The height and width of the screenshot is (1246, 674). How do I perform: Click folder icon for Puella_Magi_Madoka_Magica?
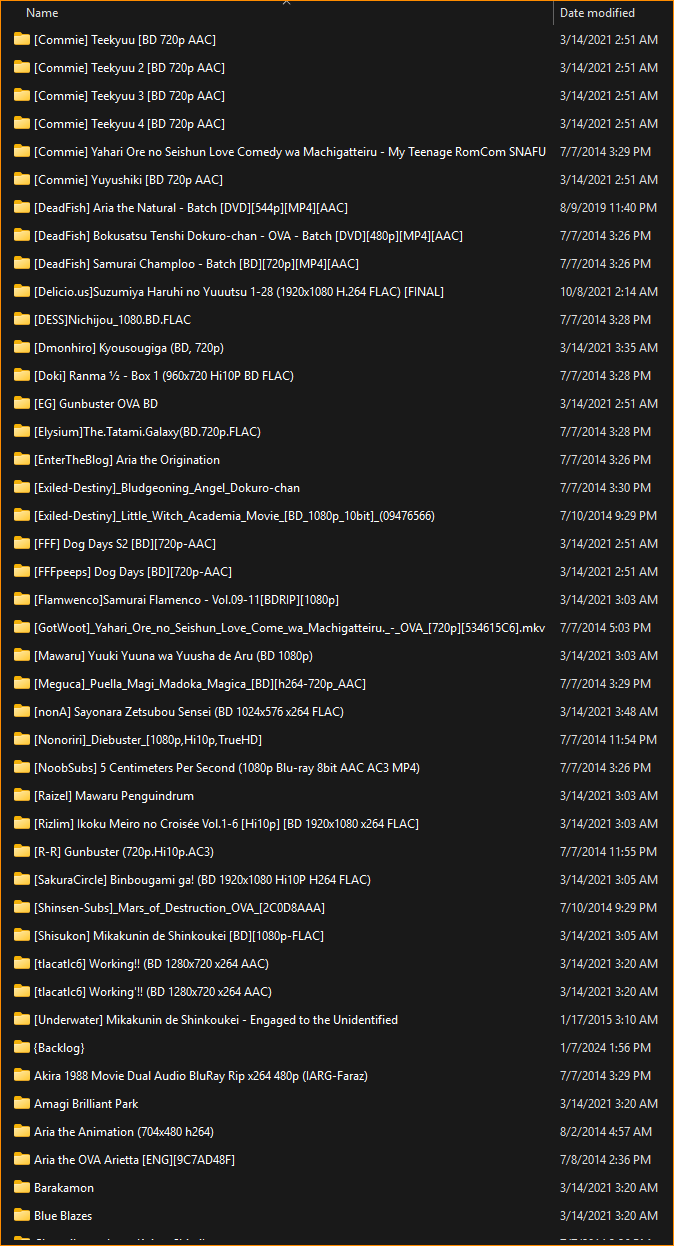click(x=22, y=684)
